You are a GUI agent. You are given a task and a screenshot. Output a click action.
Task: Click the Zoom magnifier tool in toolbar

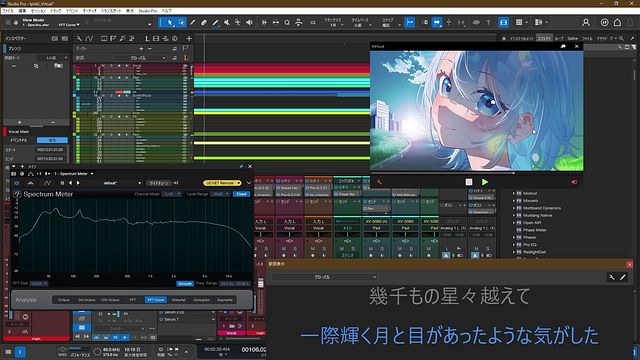tap(287, 23)
